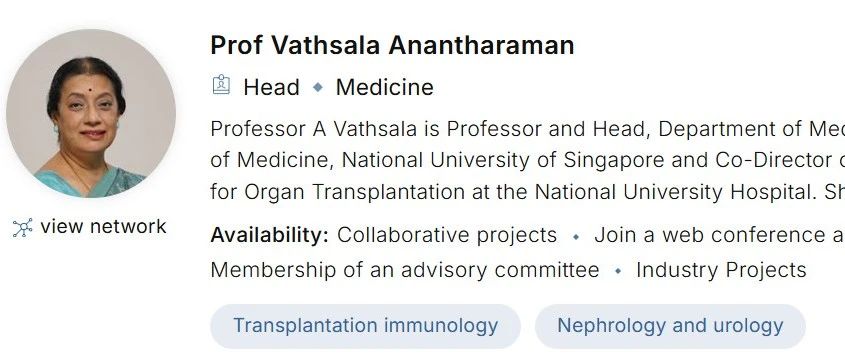The image size is (845, 360).
Task: Click bio text National University of Singapore
Action: pyautogui.click(x=521, y=160)
